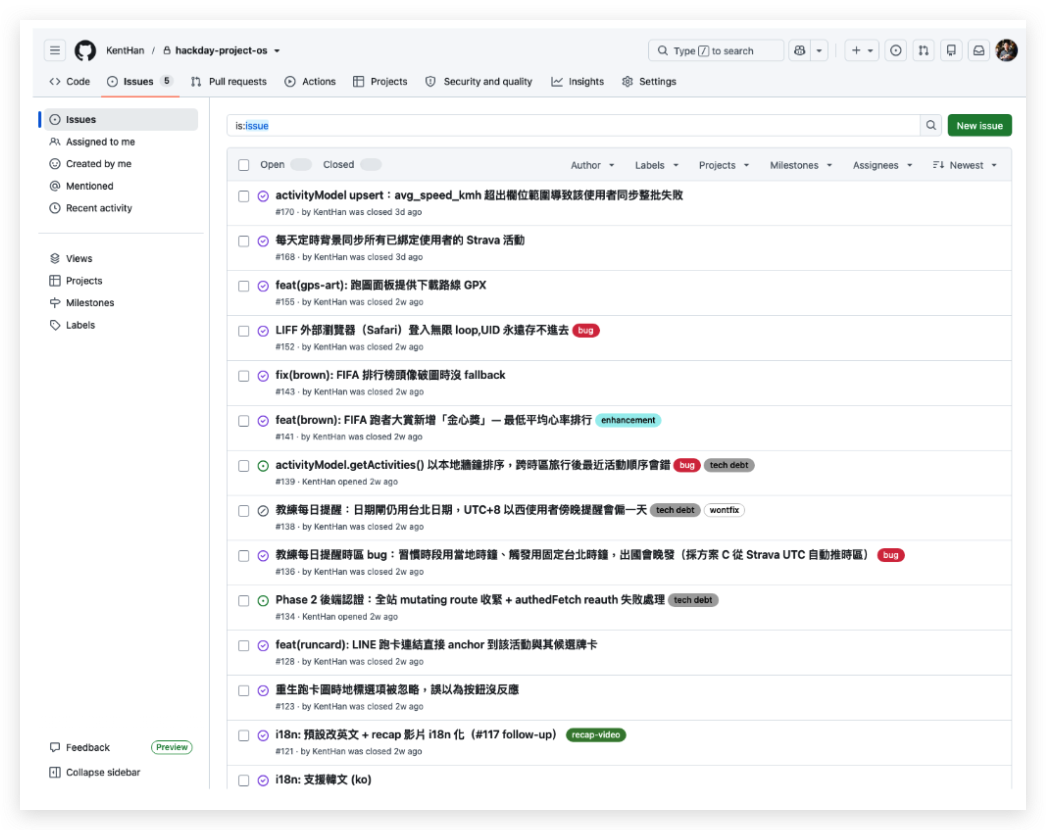The width and height of the screenshot is (1046, 830).
Task: Check the checkbox for issue #139
Action: 243,466
